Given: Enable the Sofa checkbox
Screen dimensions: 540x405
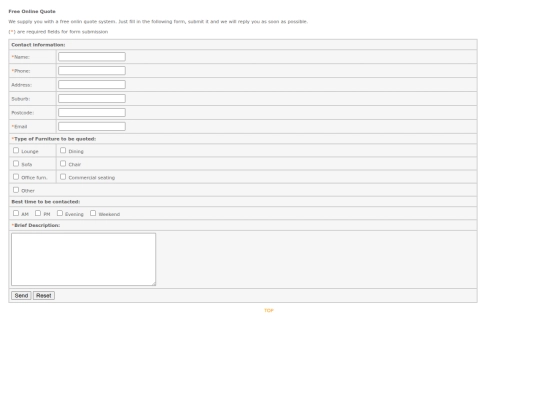Looking at the screenshot, I should pos(16,164).
